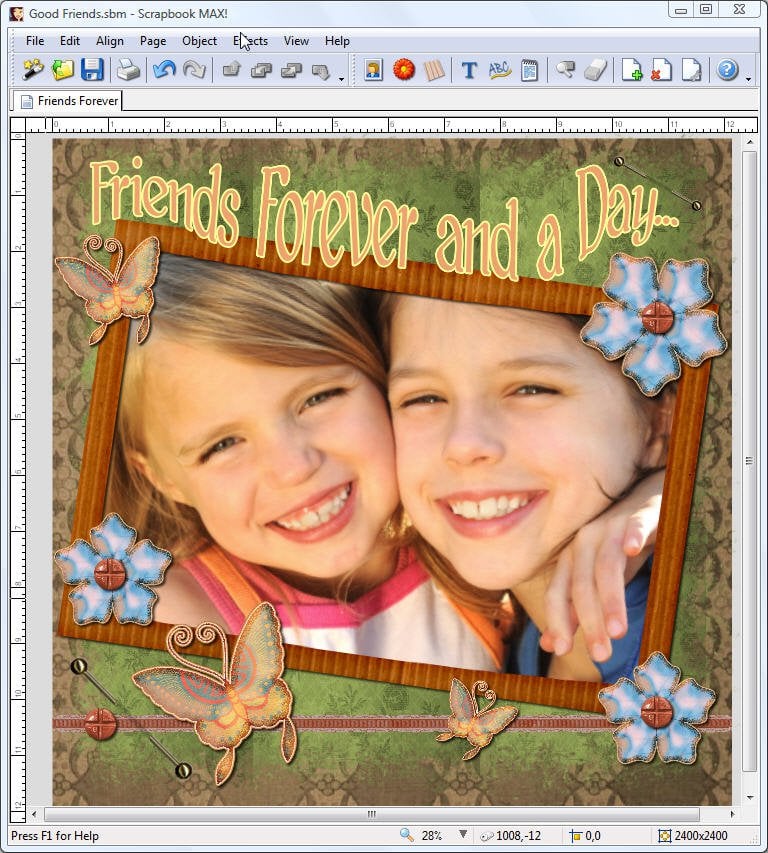Expand the right toolbar options arrow
Screen dimensions: 768x853
[x=748, y=79]
